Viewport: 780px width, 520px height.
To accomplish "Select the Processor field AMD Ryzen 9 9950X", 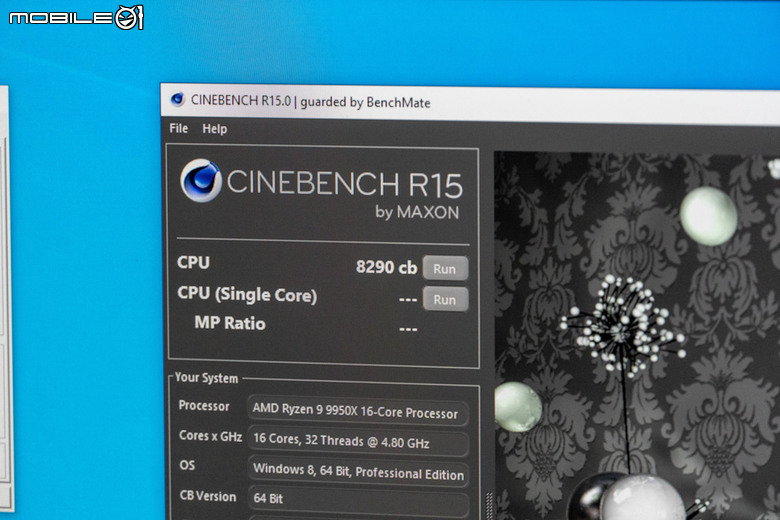I will pyautogui.click(x=358, y=411).
